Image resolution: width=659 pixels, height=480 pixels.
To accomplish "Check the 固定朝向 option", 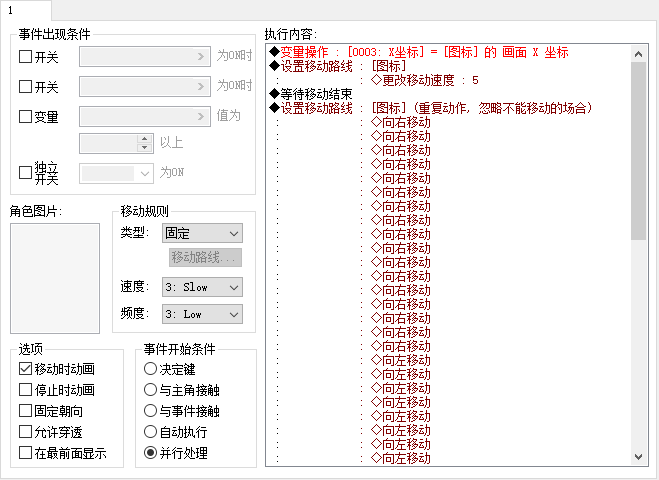I will [x=26, y=411].
